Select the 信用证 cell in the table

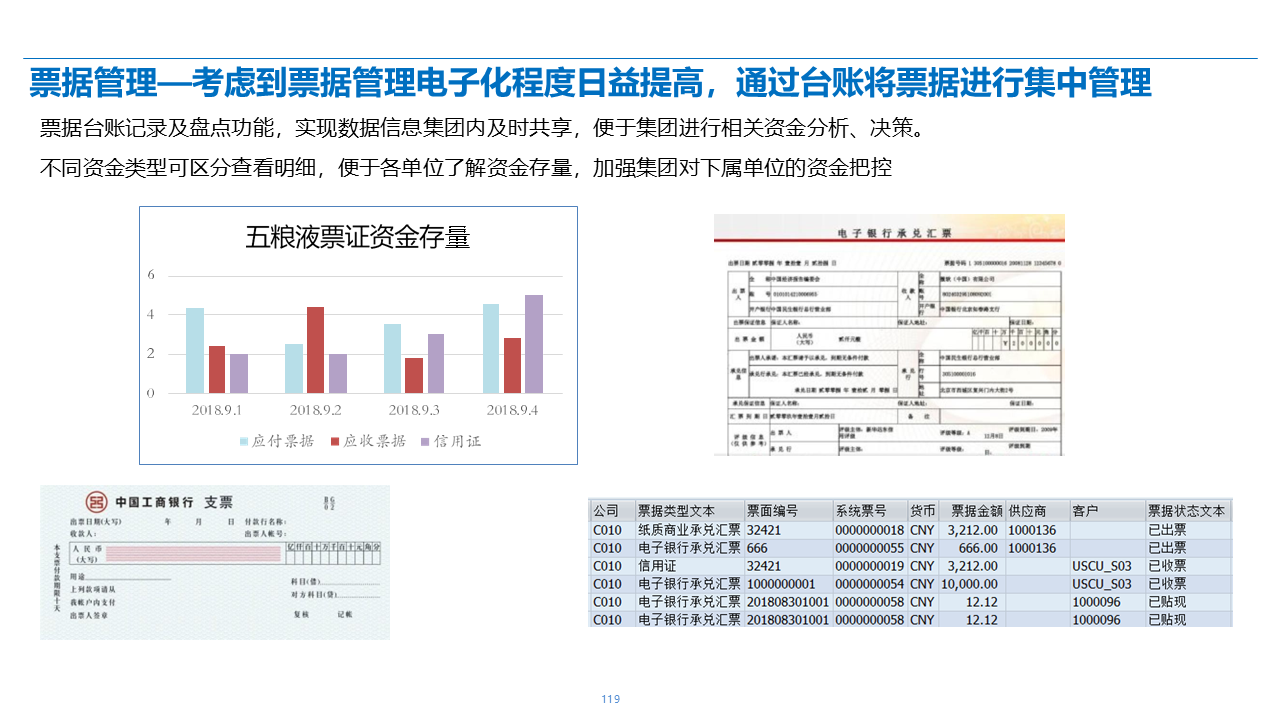click(x=689, y=566)
